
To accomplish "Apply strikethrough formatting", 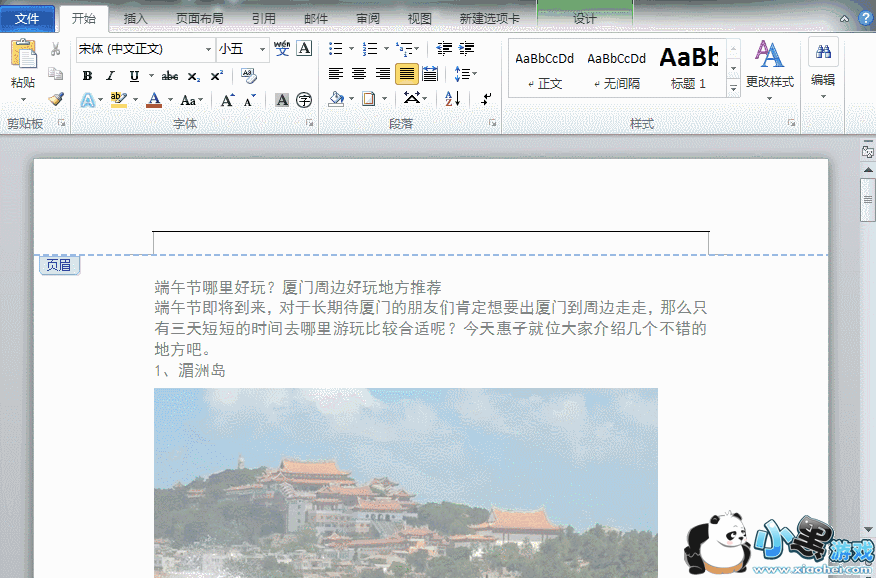I will (170, 76).
